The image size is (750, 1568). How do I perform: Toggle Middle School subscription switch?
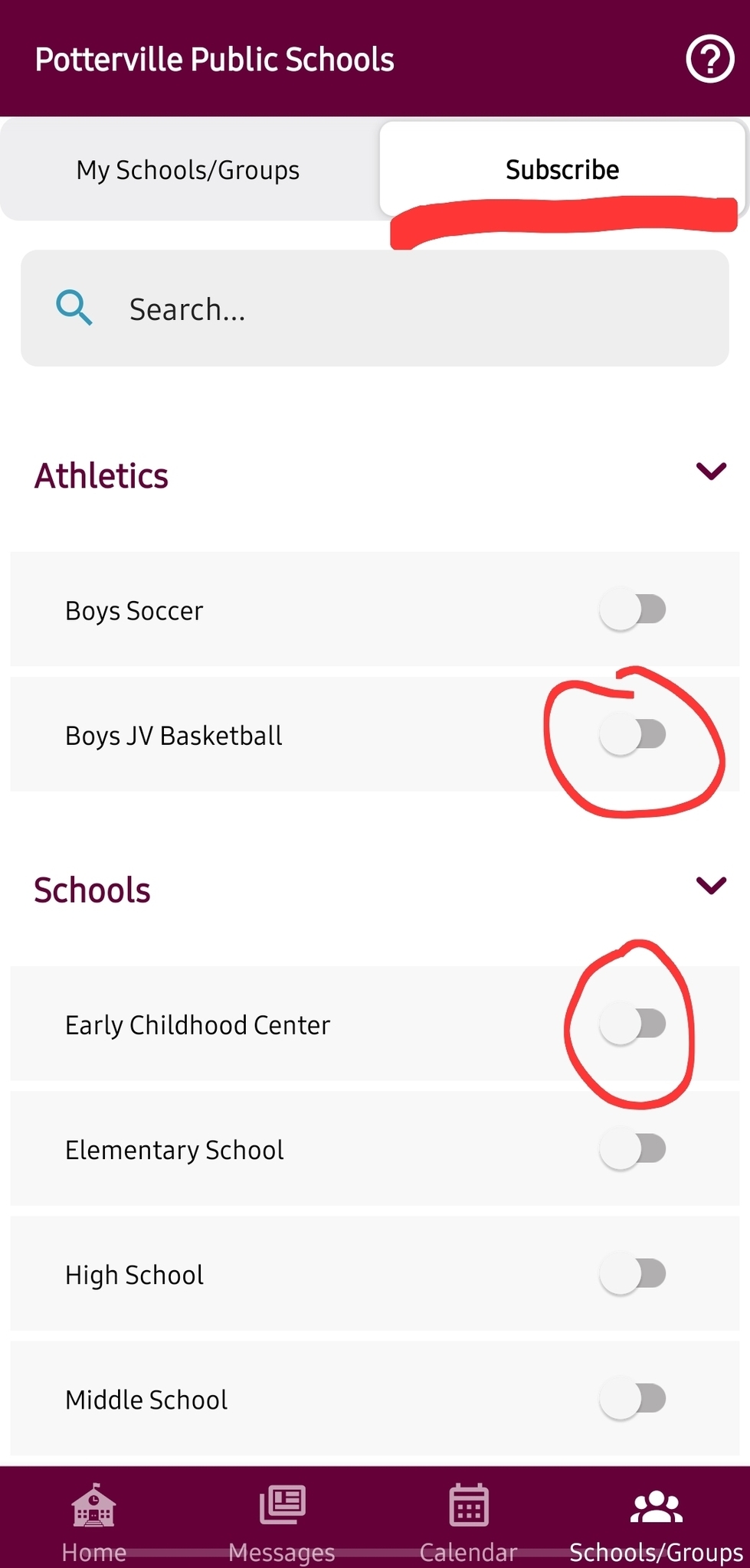pos(633,1399)
